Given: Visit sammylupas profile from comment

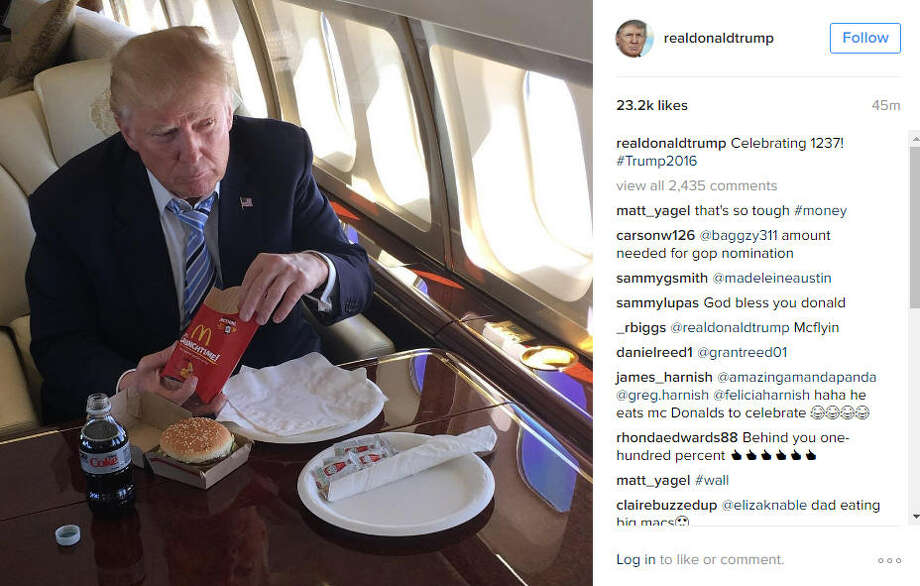Looking at the screenshot, I should [x=657, y=303].
